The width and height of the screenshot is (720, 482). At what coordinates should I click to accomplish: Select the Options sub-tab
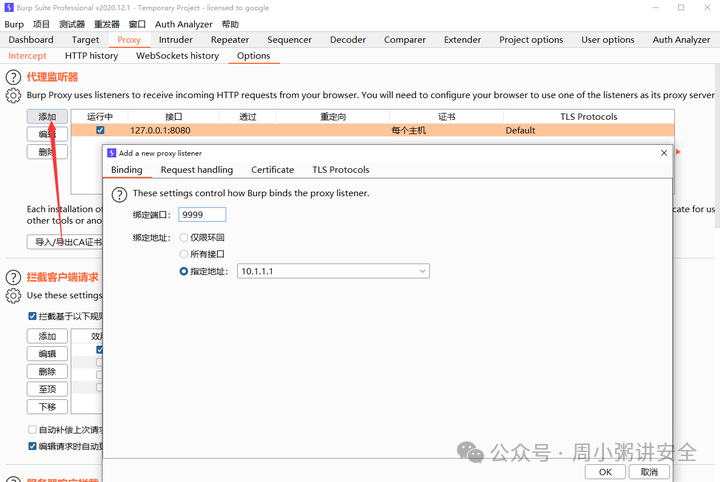[253, 56]
